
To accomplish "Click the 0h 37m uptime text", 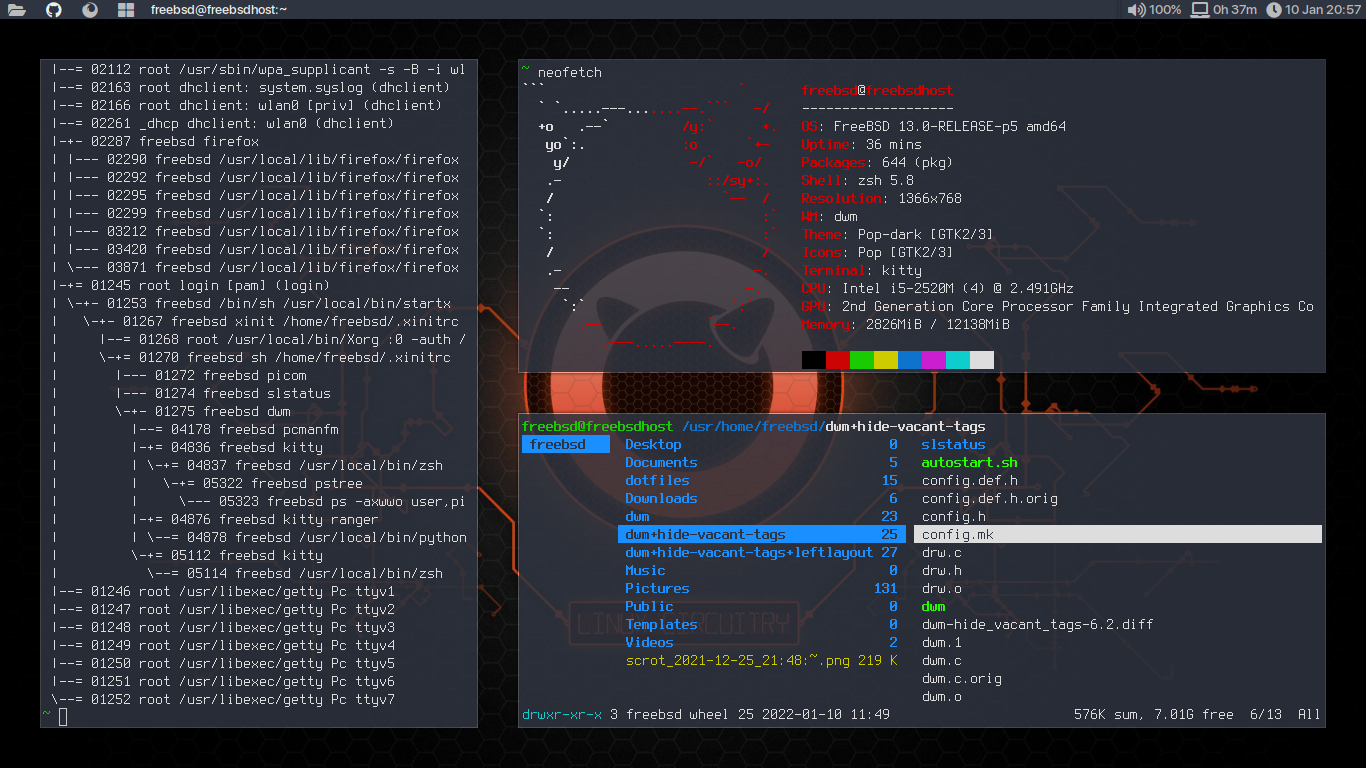I will pyautogui.click(x=1235, y=10).
